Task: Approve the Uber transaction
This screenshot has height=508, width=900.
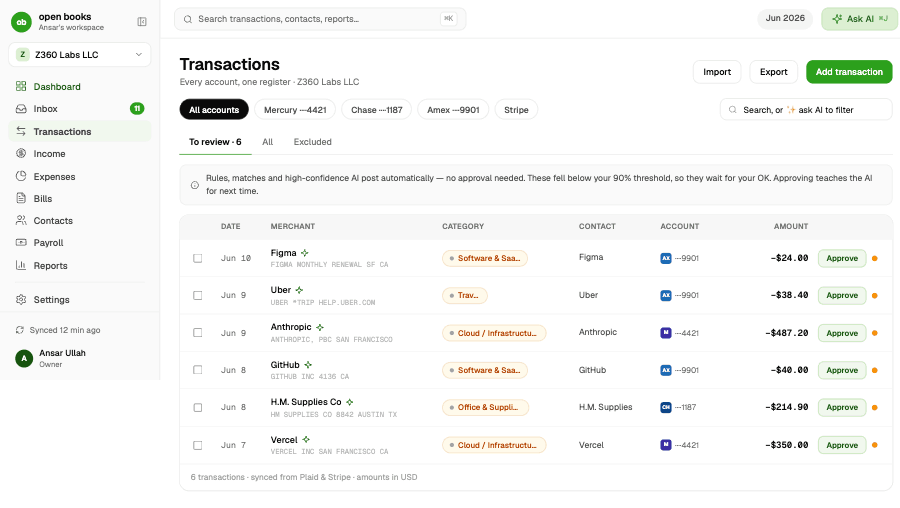Action: click(x=842, y=296)
